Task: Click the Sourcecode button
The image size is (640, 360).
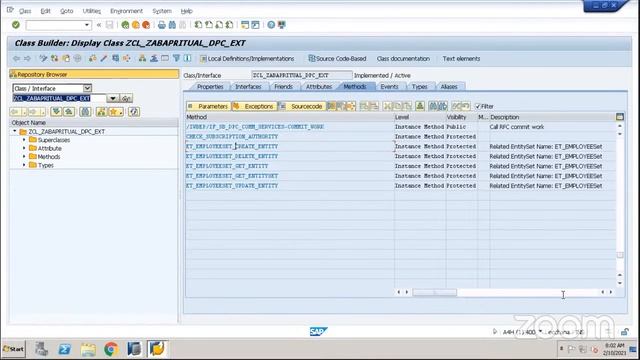Action: click(302, 106)
